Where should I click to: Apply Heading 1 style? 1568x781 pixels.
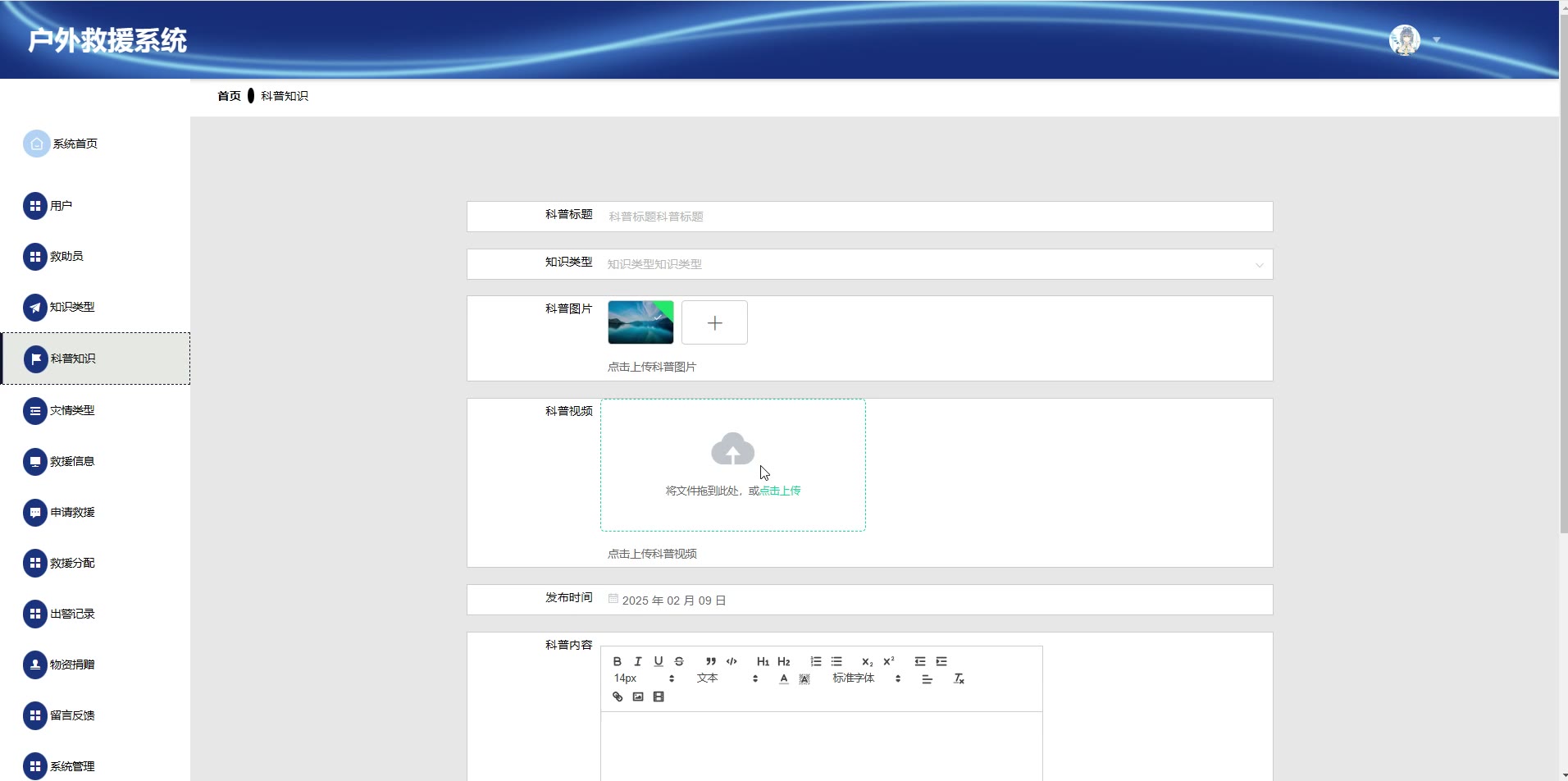point(763,661)
